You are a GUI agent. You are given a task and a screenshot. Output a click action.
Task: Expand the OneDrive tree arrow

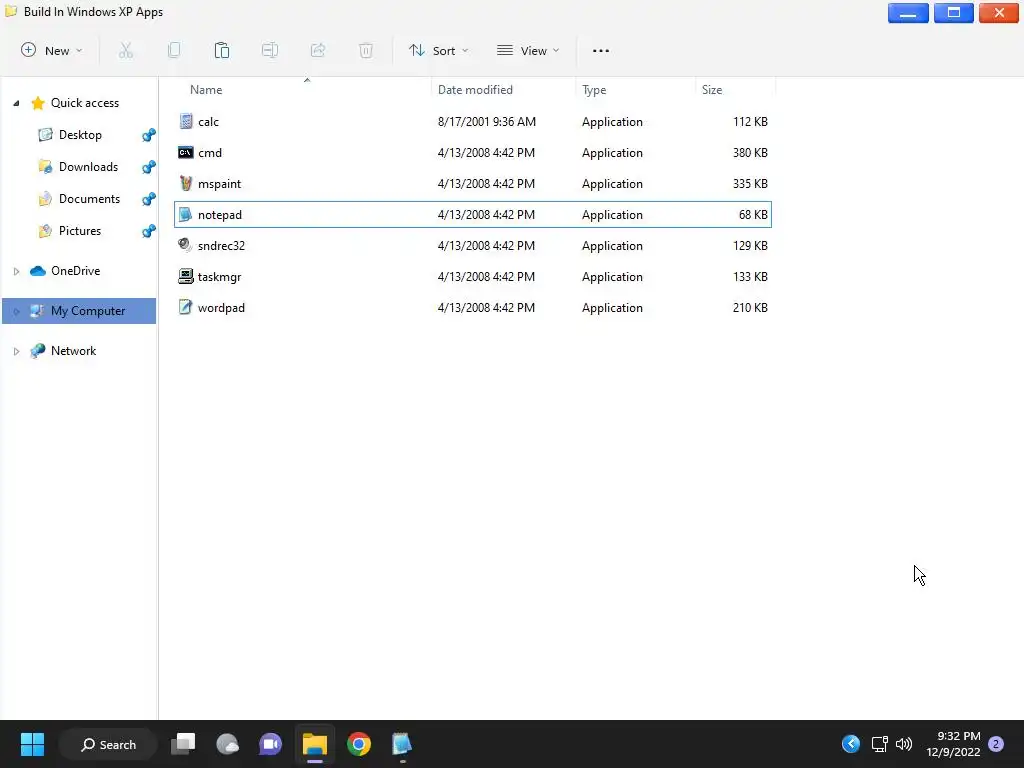(x=16, y=271)
